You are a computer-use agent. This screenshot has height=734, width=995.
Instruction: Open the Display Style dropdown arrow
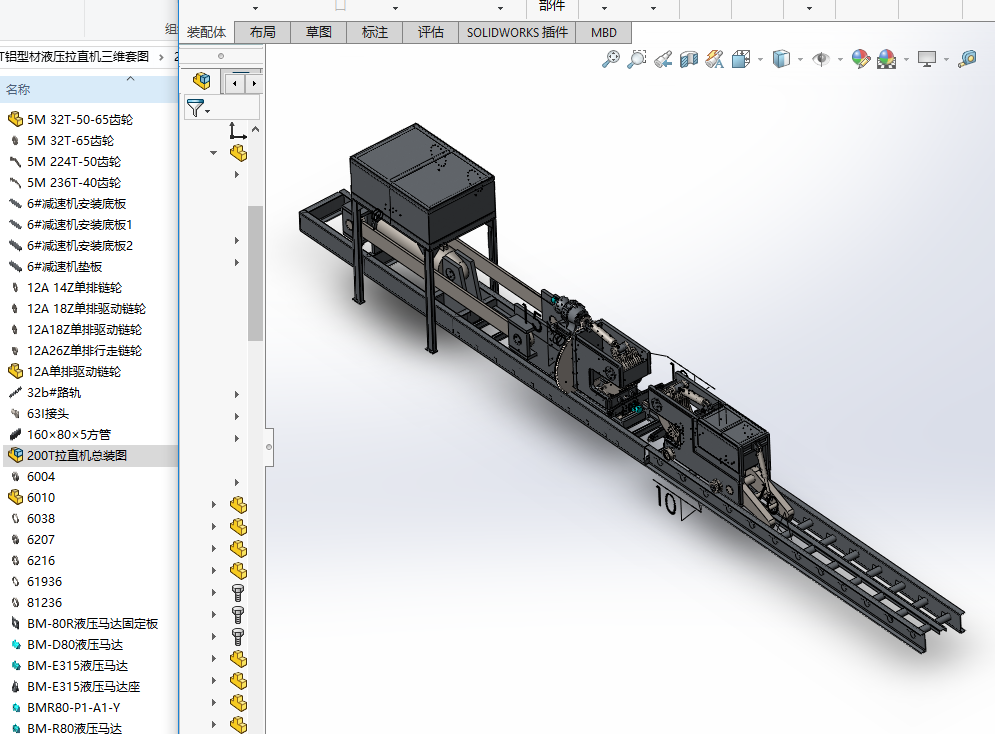(x=800, y=60)
